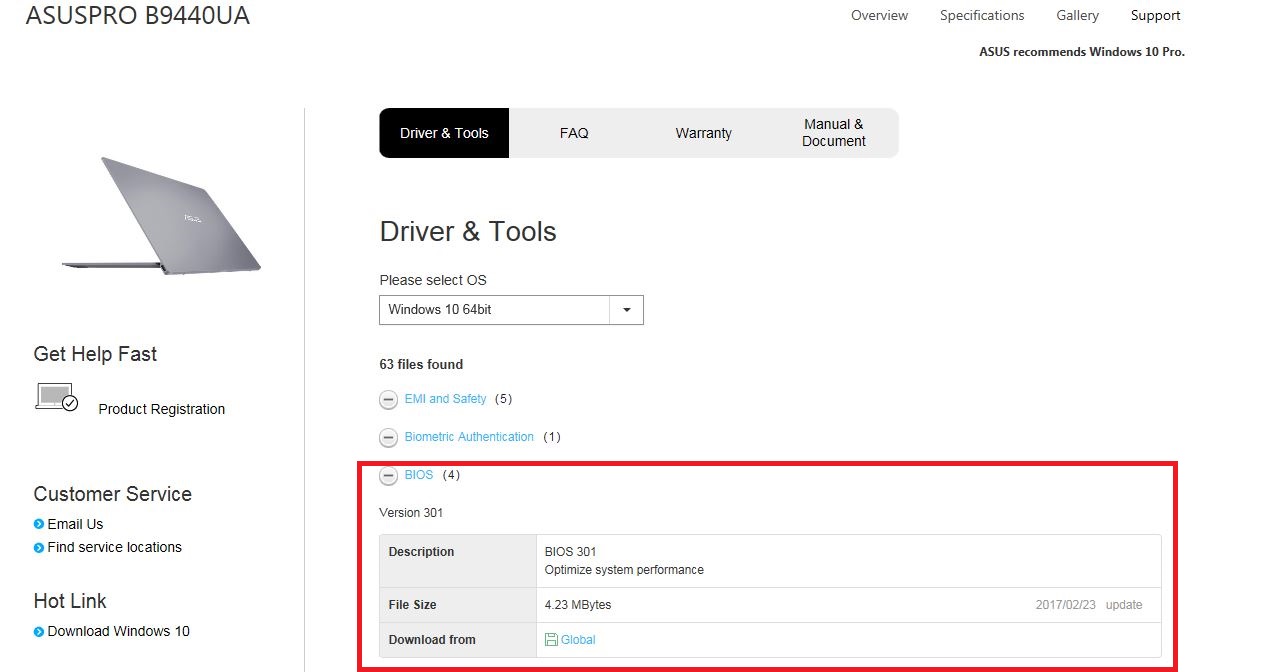
Task: Collapse the EMI and Safety section icon
Action: 389,400
